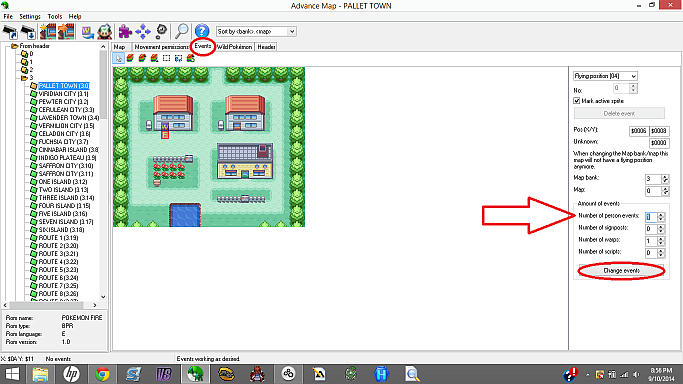Click the insert map building icon with arrow
The width and height of the screenshot is (683, 384).
(x=66, y=31)
